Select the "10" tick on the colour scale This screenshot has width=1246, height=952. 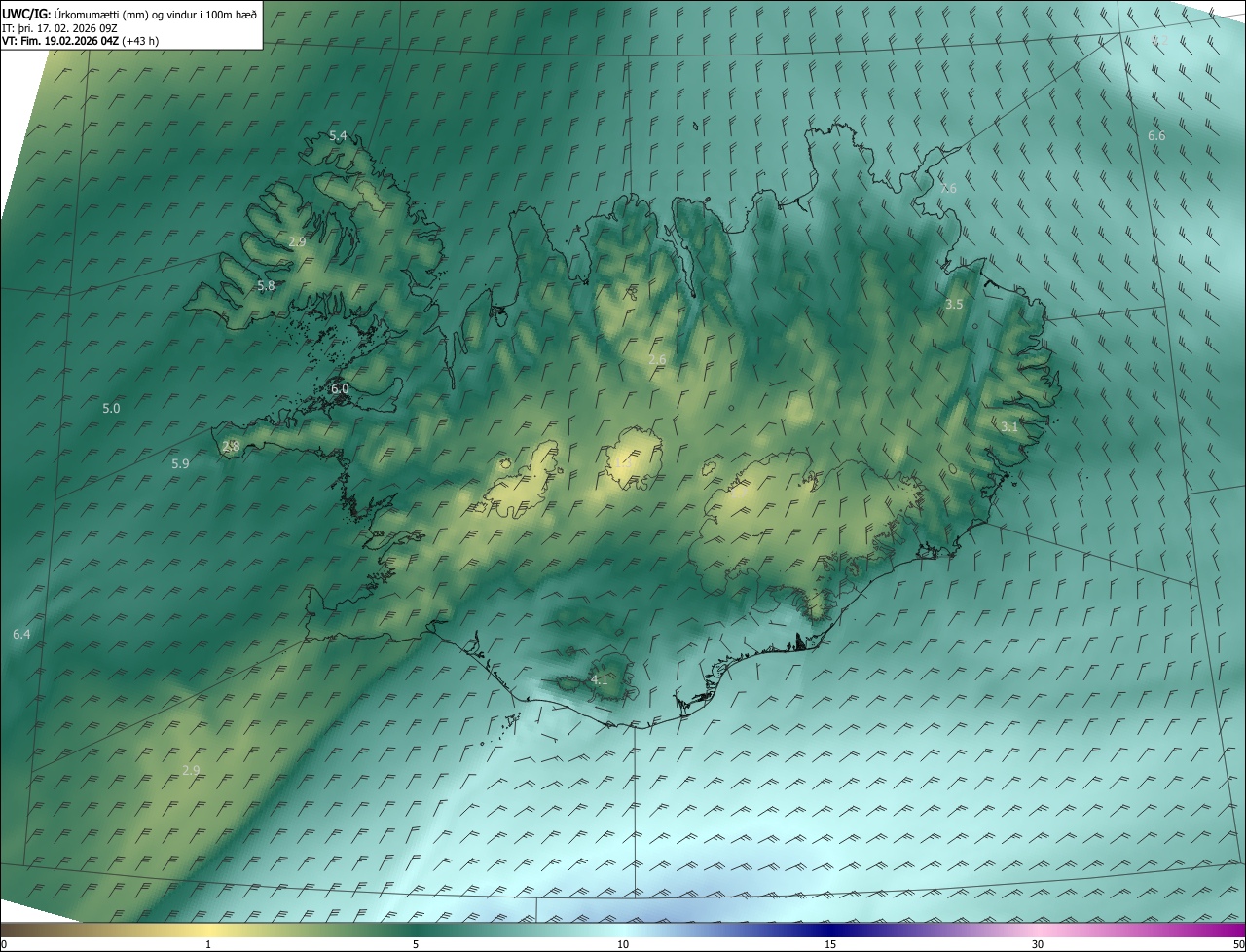coord(623,944)
